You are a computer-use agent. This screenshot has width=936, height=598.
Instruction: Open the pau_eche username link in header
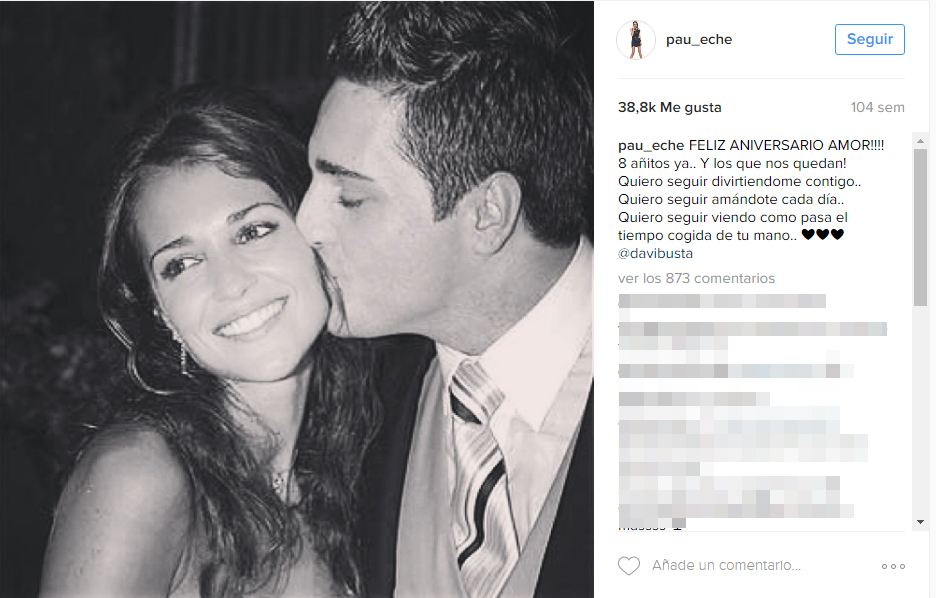click(x=699, y=39)
